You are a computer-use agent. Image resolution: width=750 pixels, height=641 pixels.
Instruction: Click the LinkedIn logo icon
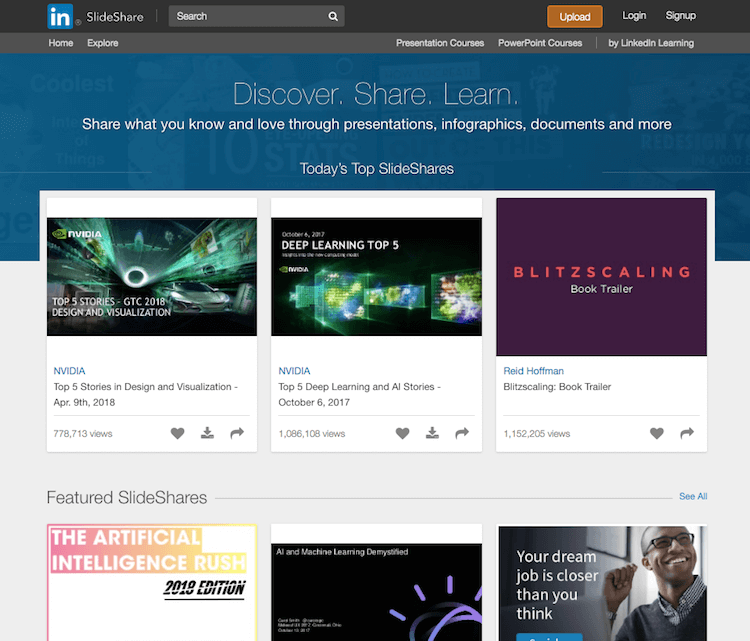pos(60,16)
